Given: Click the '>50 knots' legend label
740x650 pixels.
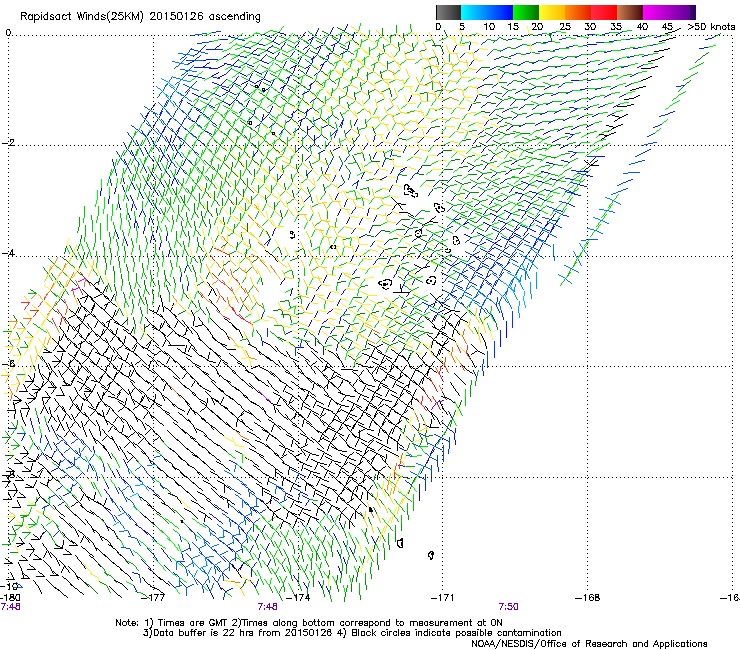Looking at the screenshot, I should [711, 27].
